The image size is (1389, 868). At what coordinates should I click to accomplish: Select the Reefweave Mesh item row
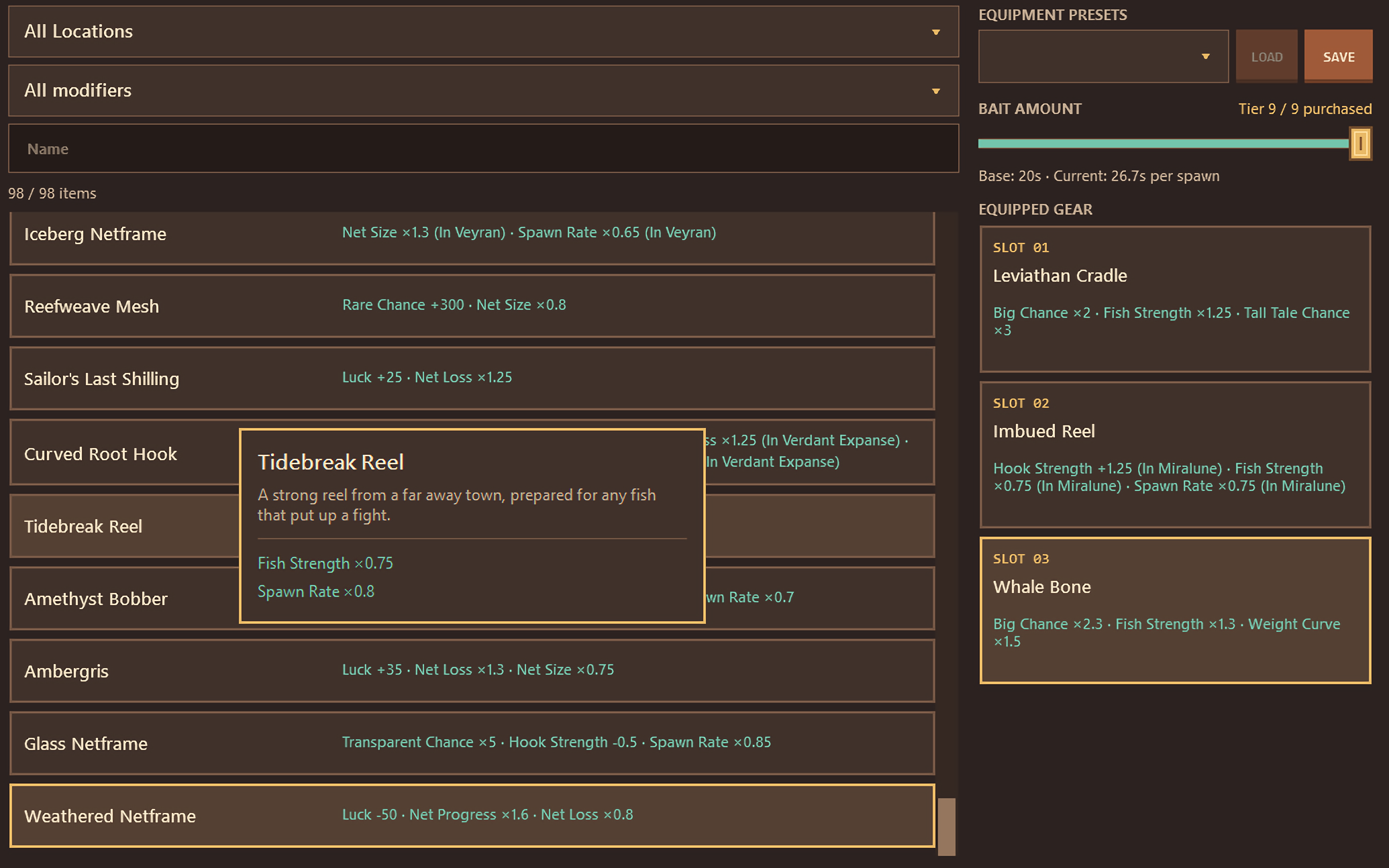pos(472,306)
